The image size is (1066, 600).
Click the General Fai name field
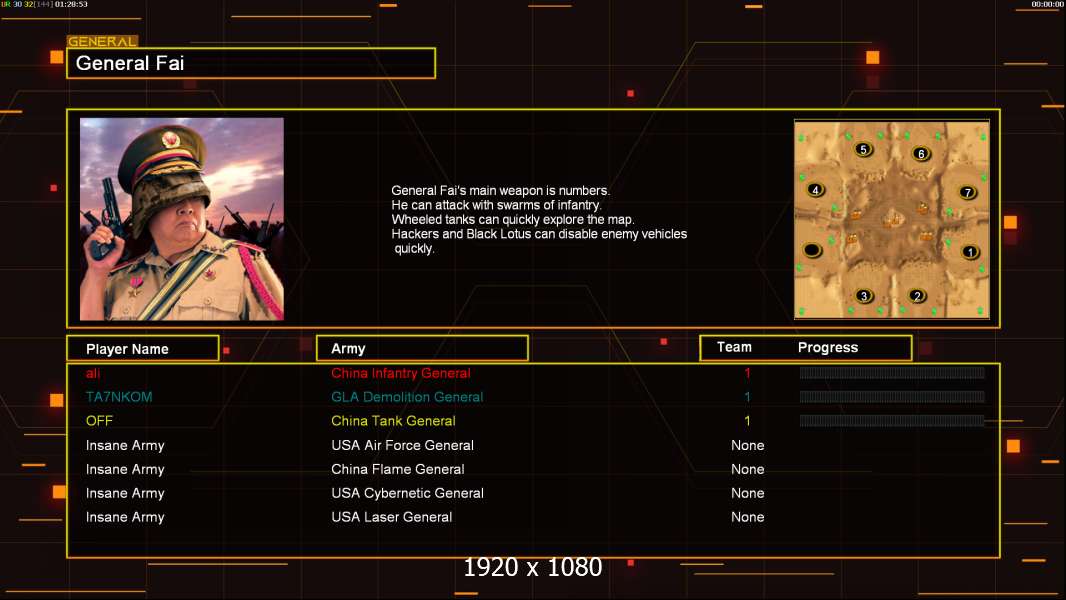(x=251, y=63)
